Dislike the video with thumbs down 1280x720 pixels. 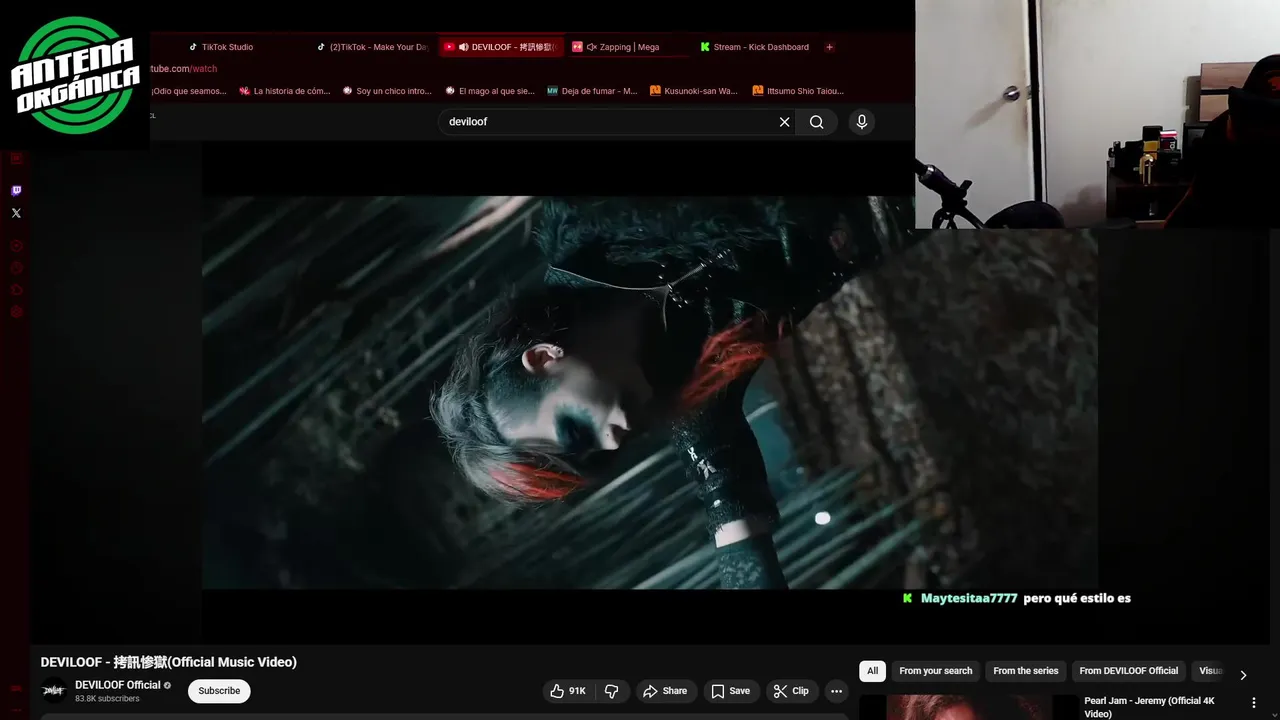pyautogui.click(x=612, y=691)
